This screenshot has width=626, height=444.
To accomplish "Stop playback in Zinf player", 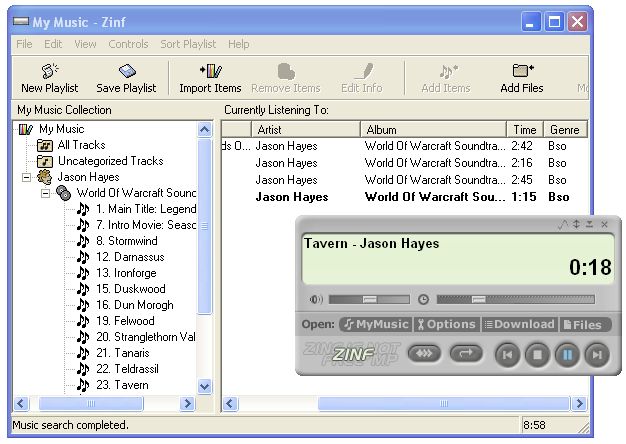I will pyautogui.click(x=537, y=355).
